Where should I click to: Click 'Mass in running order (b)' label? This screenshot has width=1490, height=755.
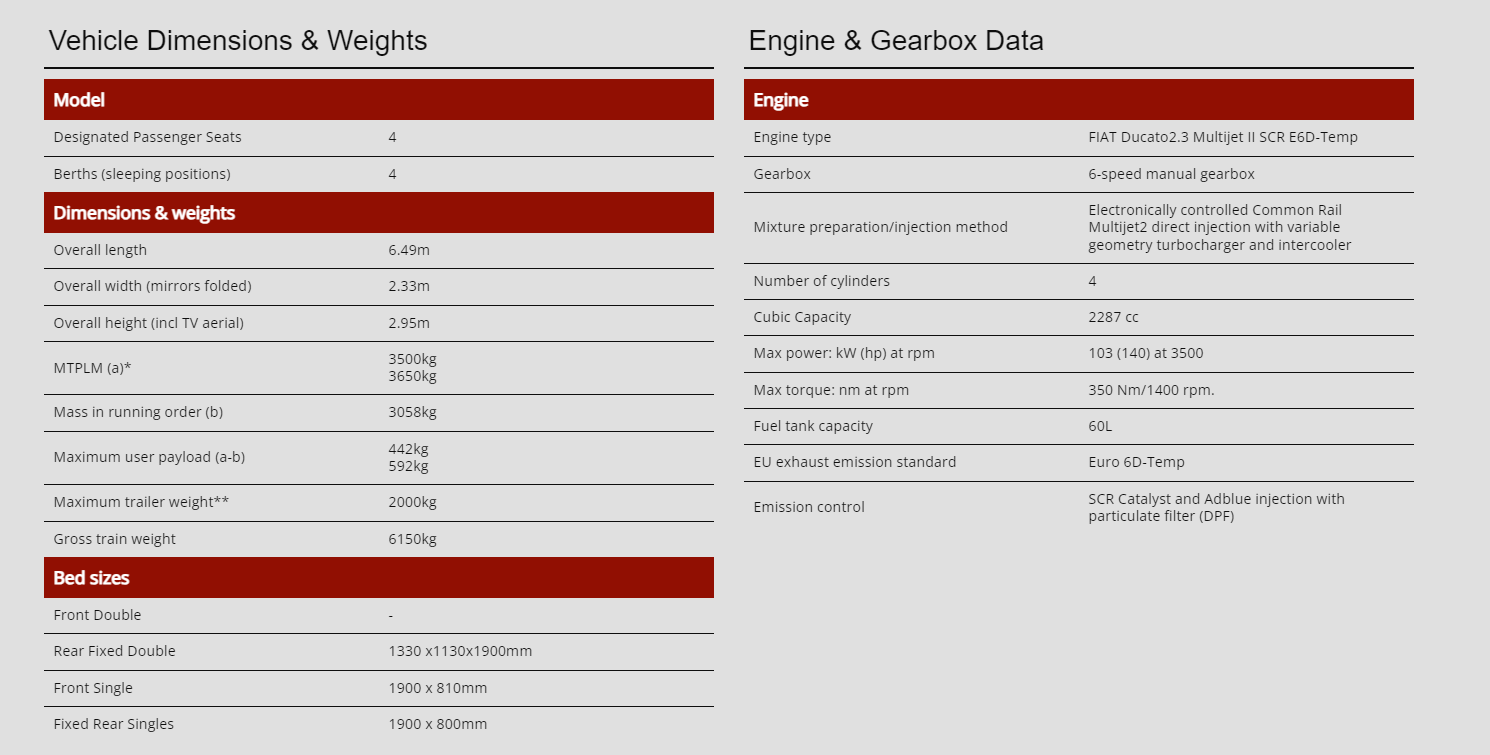point(137,412)
